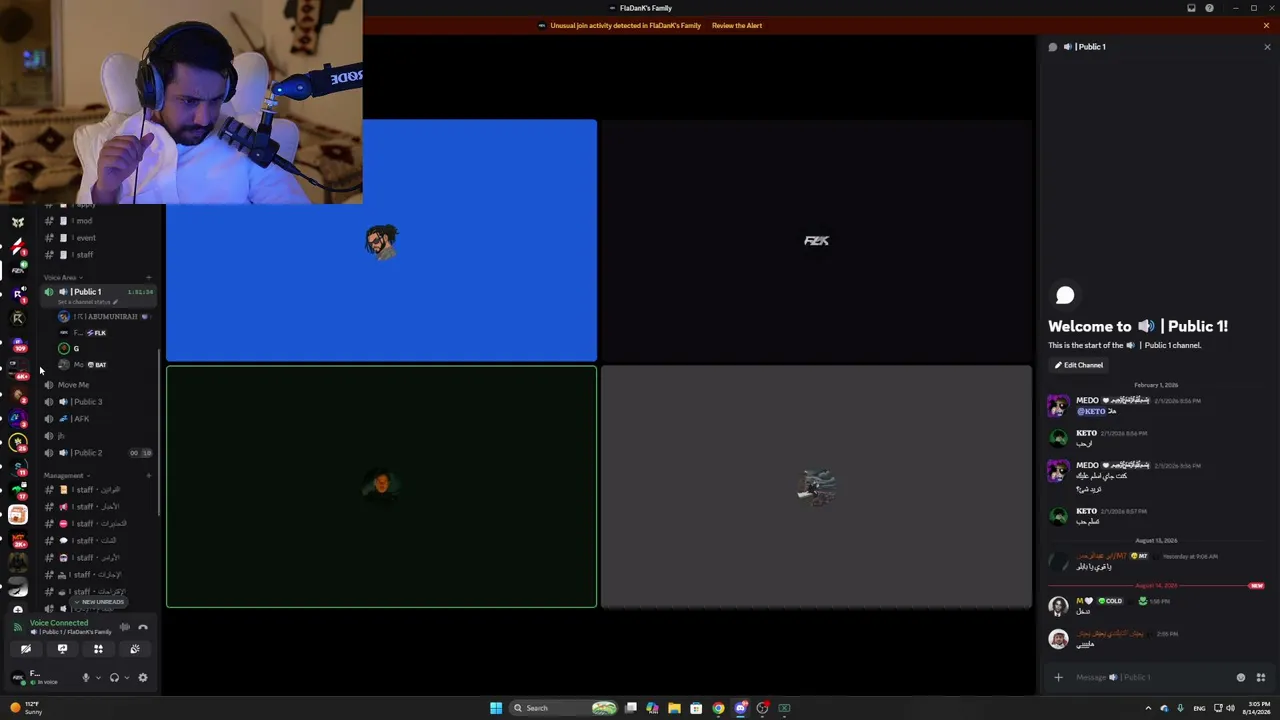
Task: Open the emoji picker
Action: 1241,678
